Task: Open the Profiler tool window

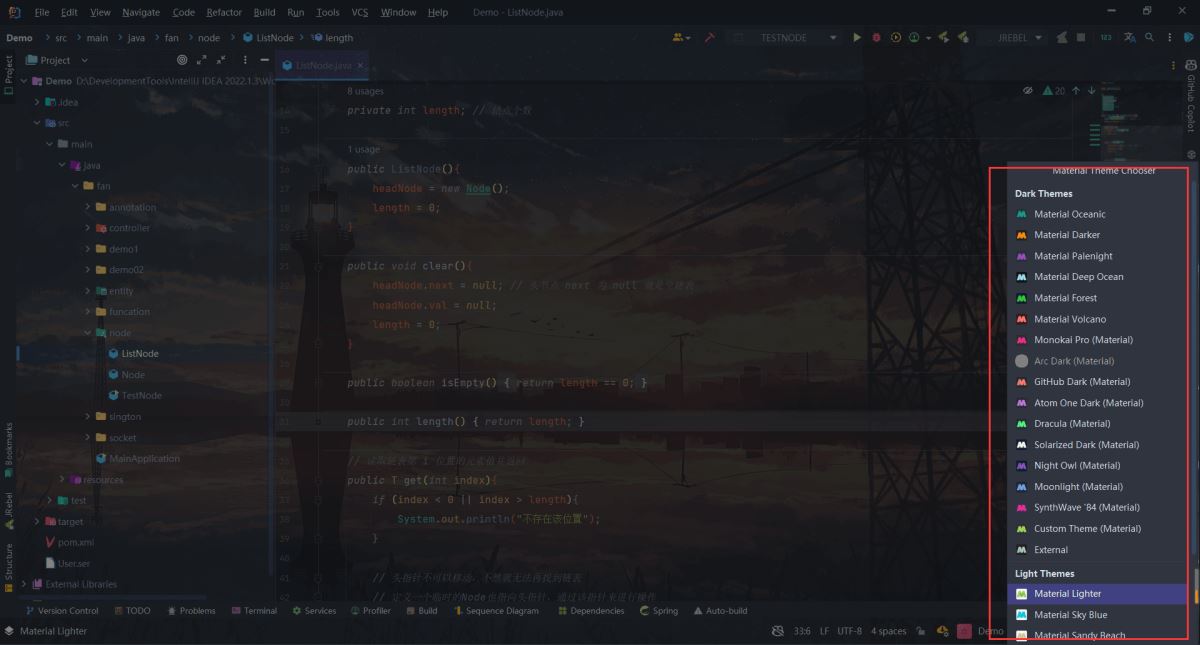Action: tap(370, 611)
